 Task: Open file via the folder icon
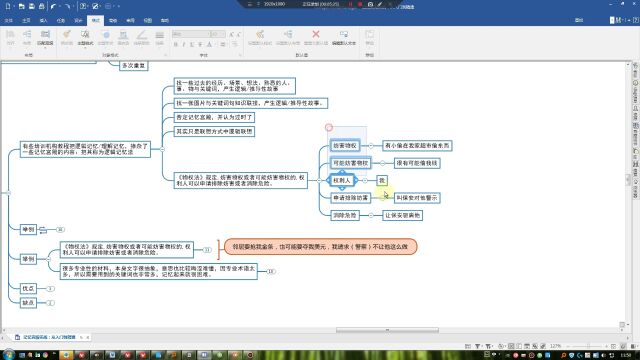tap(21, 7)
